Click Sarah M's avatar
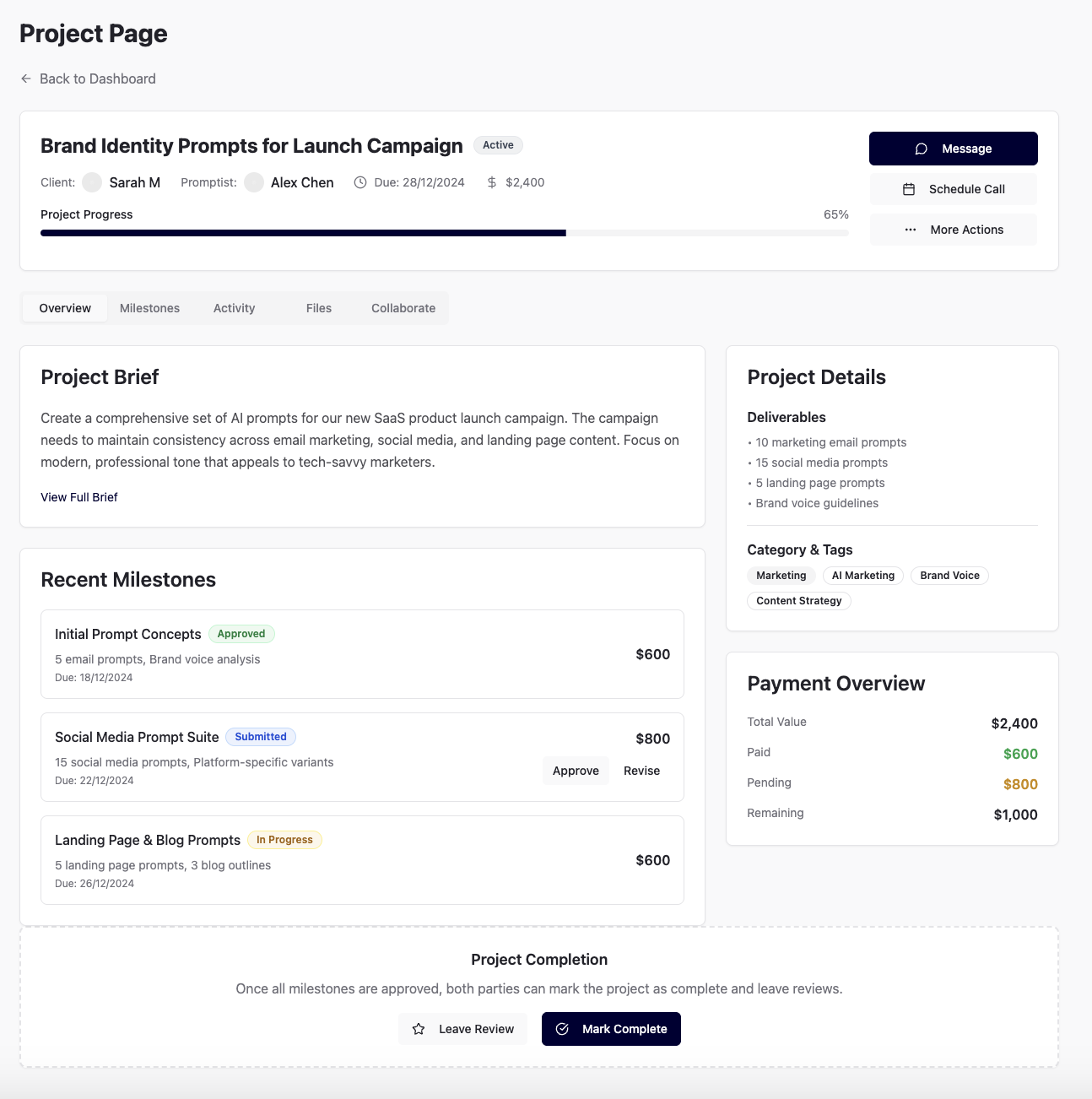 coord(91,182)
